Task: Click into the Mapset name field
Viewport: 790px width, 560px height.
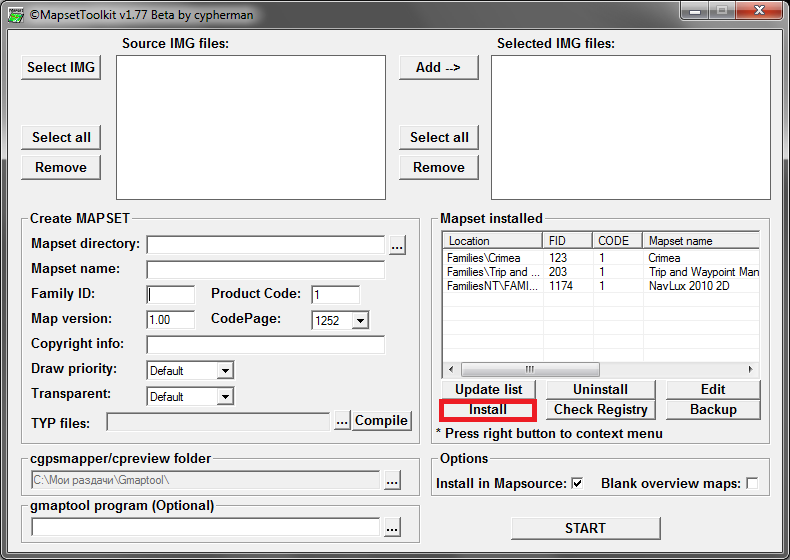Action: [265, 270]
